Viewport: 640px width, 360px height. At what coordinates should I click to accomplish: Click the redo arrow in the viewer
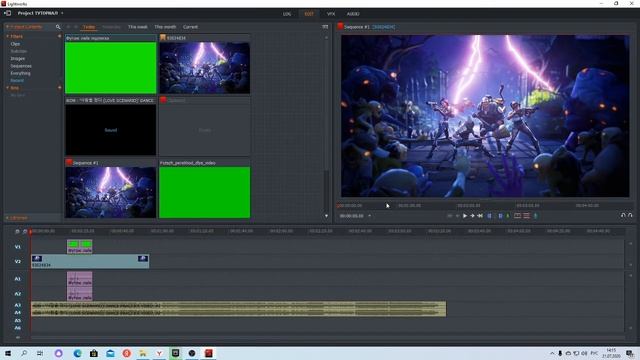click(630, 215)
